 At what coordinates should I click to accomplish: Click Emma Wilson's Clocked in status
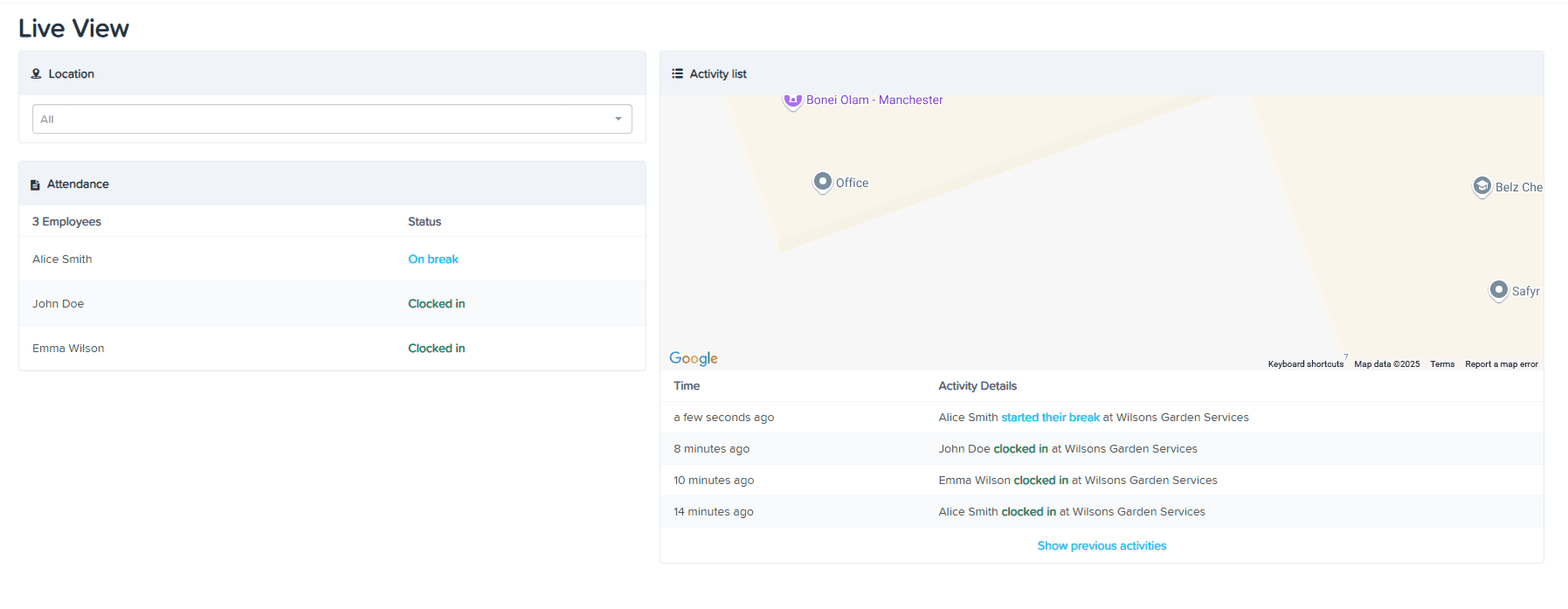tap(437, 349)
